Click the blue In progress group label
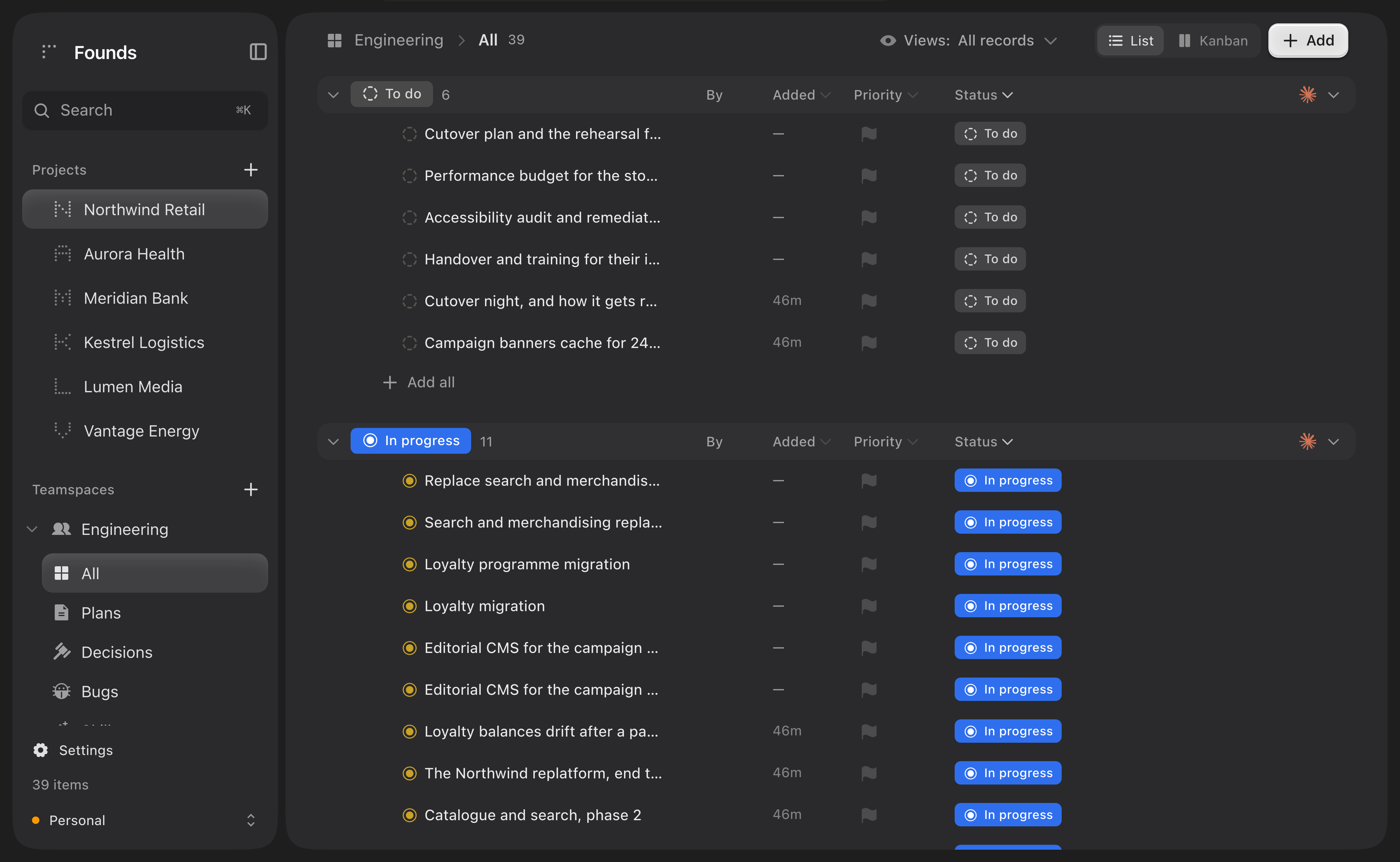Screen dimensions: 1400x862 click(411, 441)
